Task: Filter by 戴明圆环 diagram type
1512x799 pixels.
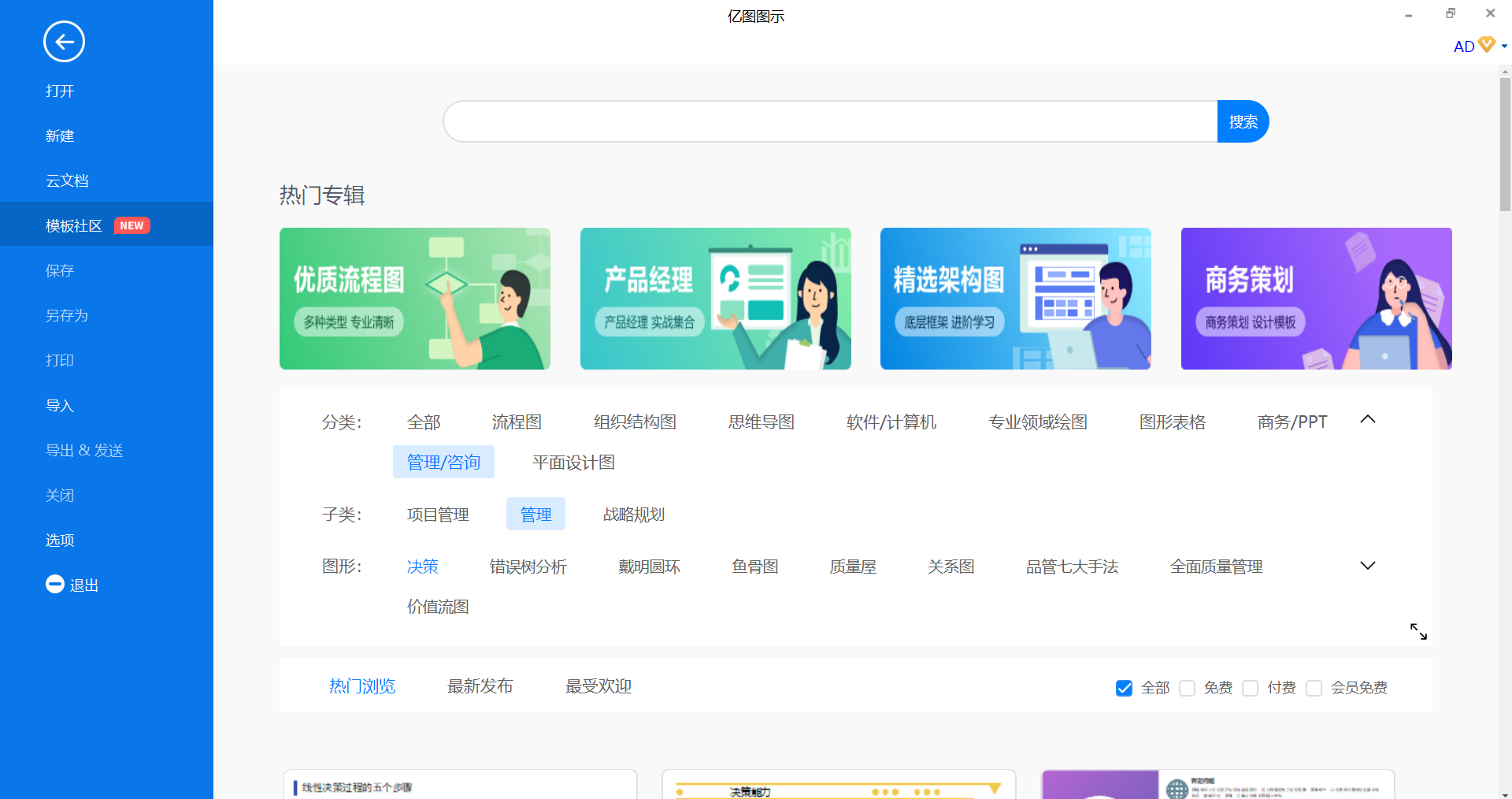Action: tap(649, 567)
